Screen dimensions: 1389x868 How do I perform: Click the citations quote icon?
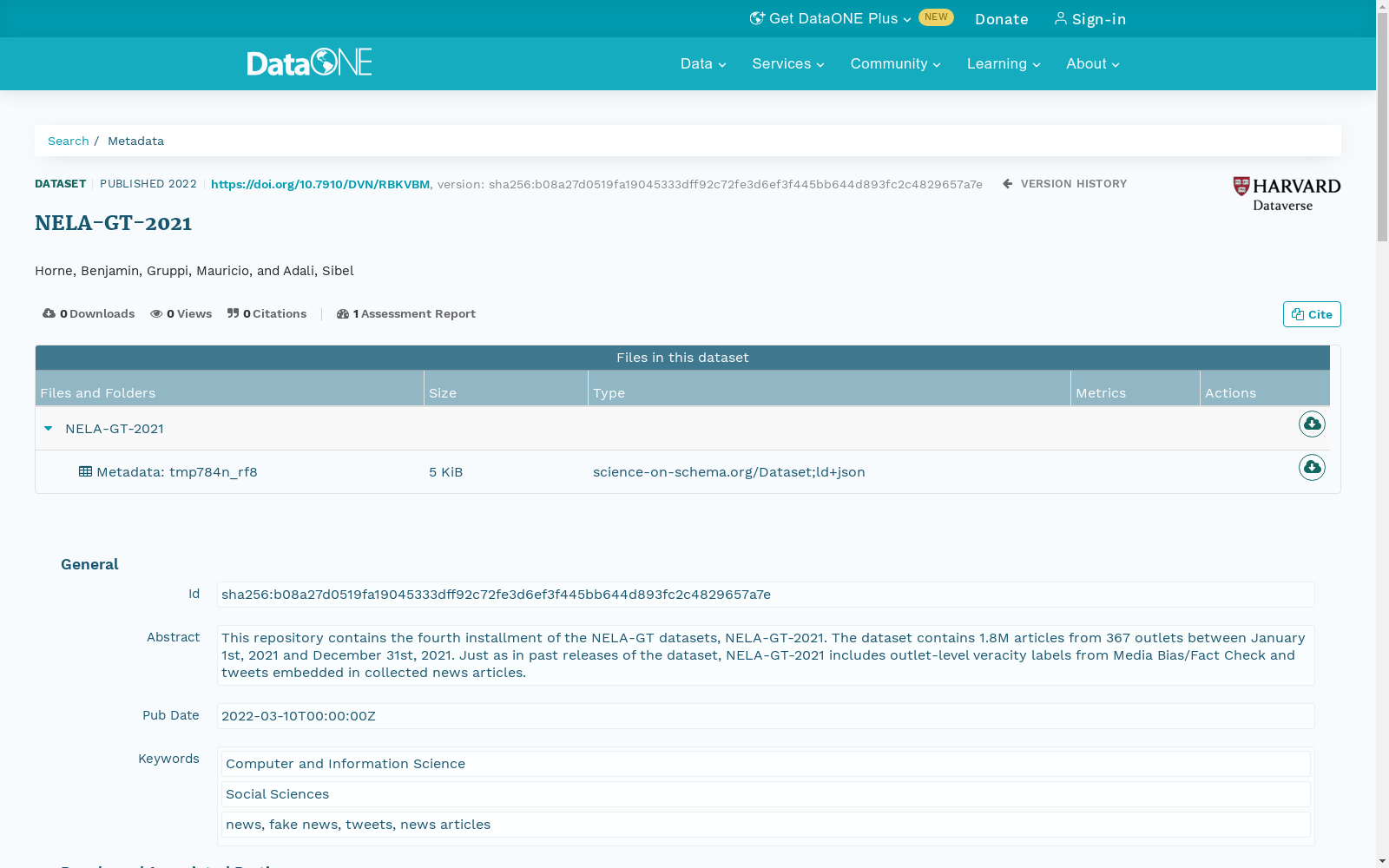tap(234, 313)
